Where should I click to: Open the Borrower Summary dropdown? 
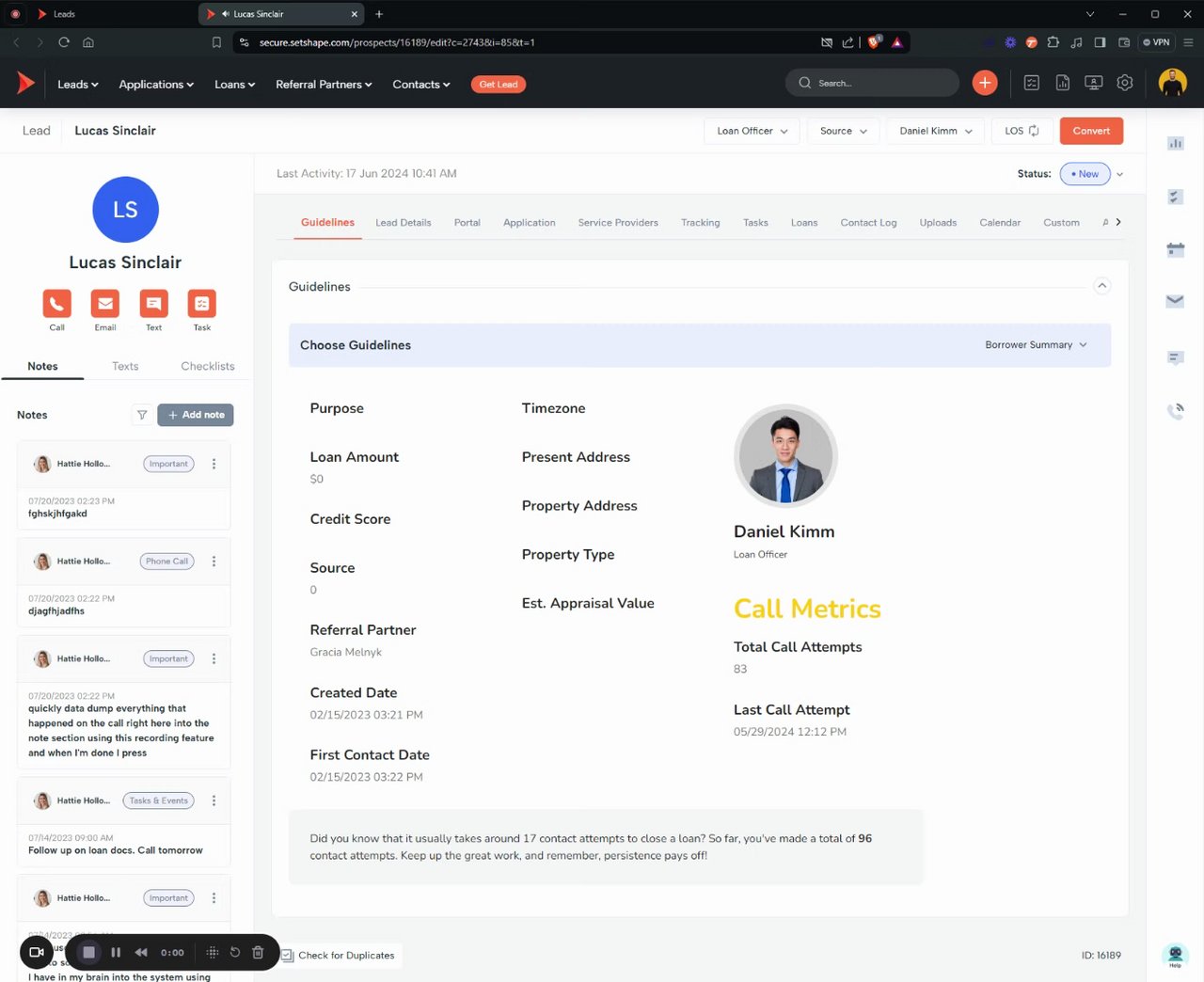coord(1036,345)
